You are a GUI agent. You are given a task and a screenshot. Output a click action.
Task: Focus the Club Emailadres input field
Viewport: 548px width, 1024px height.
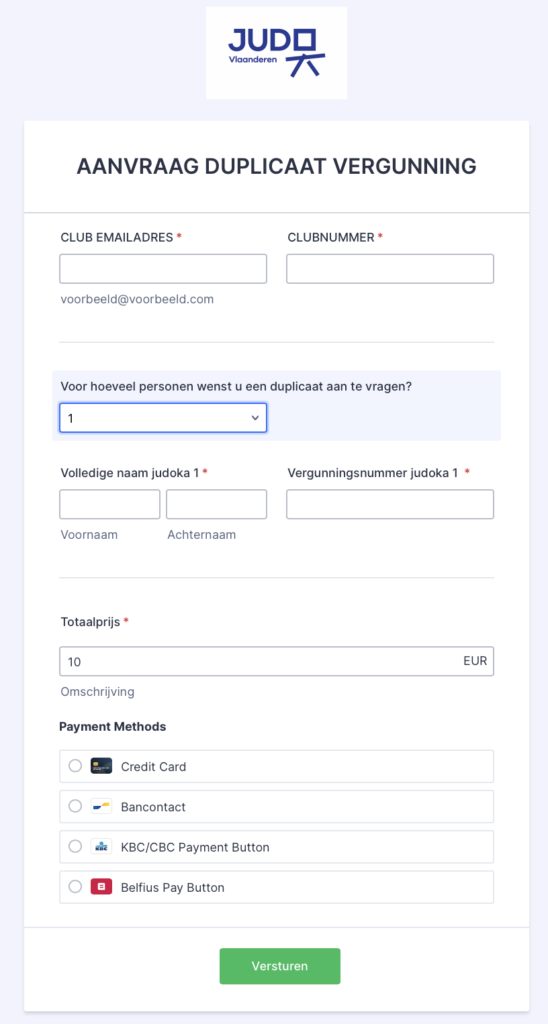163,269
